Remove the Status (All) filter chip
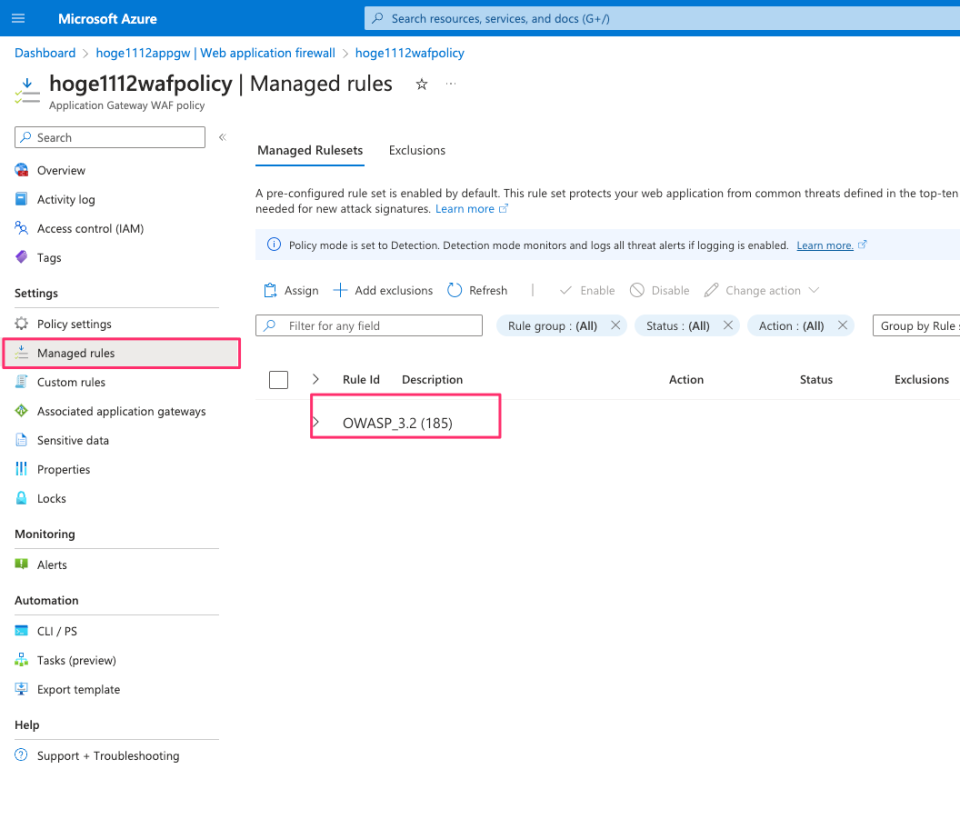This screenshot has height=829, width=960. click(727, 325)
